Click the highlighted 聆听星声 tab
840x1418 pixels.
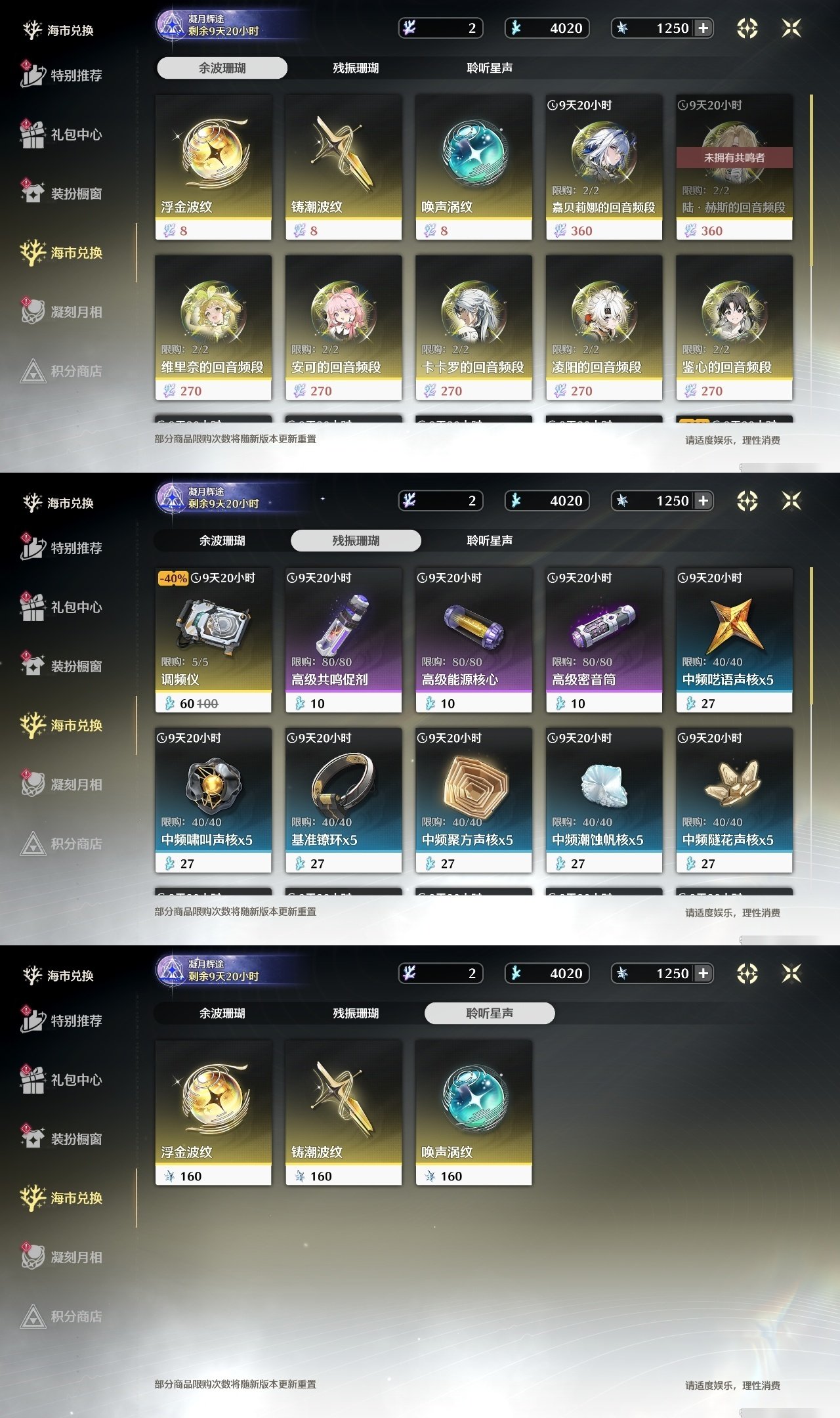tap(490, 1013)
